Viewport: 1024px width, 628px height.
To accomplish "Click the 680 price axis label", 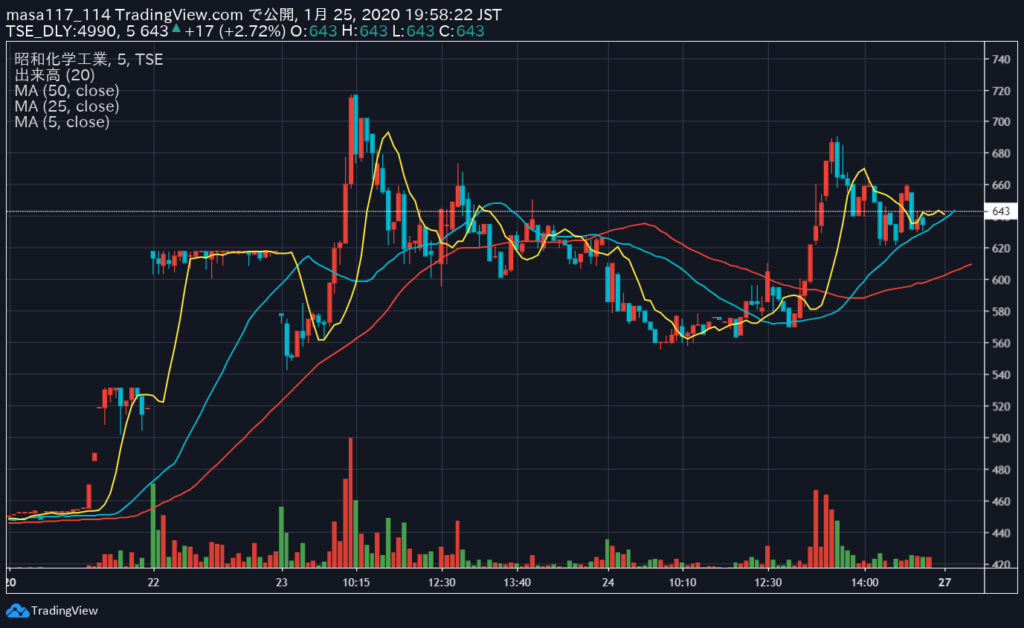I will (1000, 153).
